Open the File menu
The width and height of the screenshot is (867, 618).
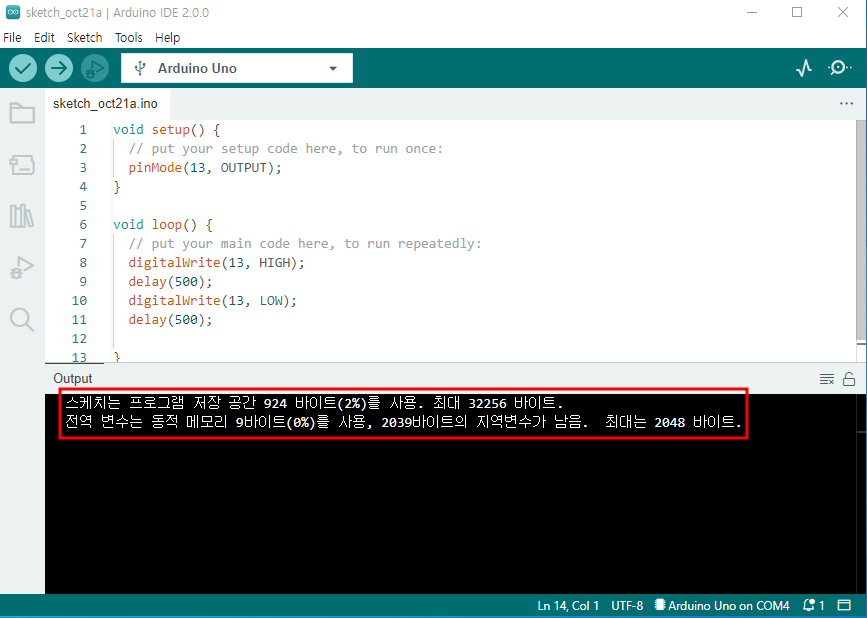click(x=12, y=38)
